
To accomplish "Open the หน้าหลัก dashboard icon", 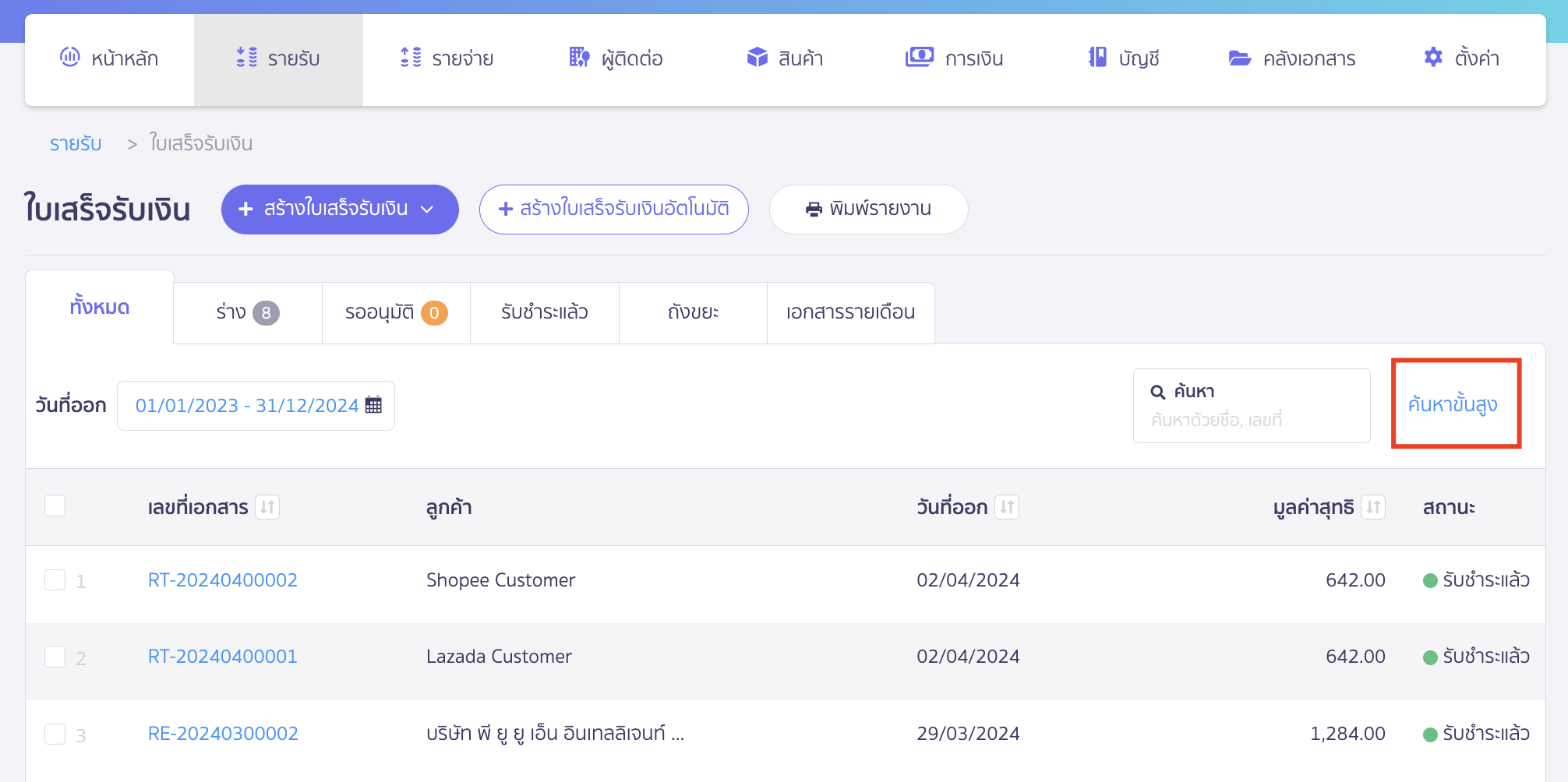I will 70,57.
